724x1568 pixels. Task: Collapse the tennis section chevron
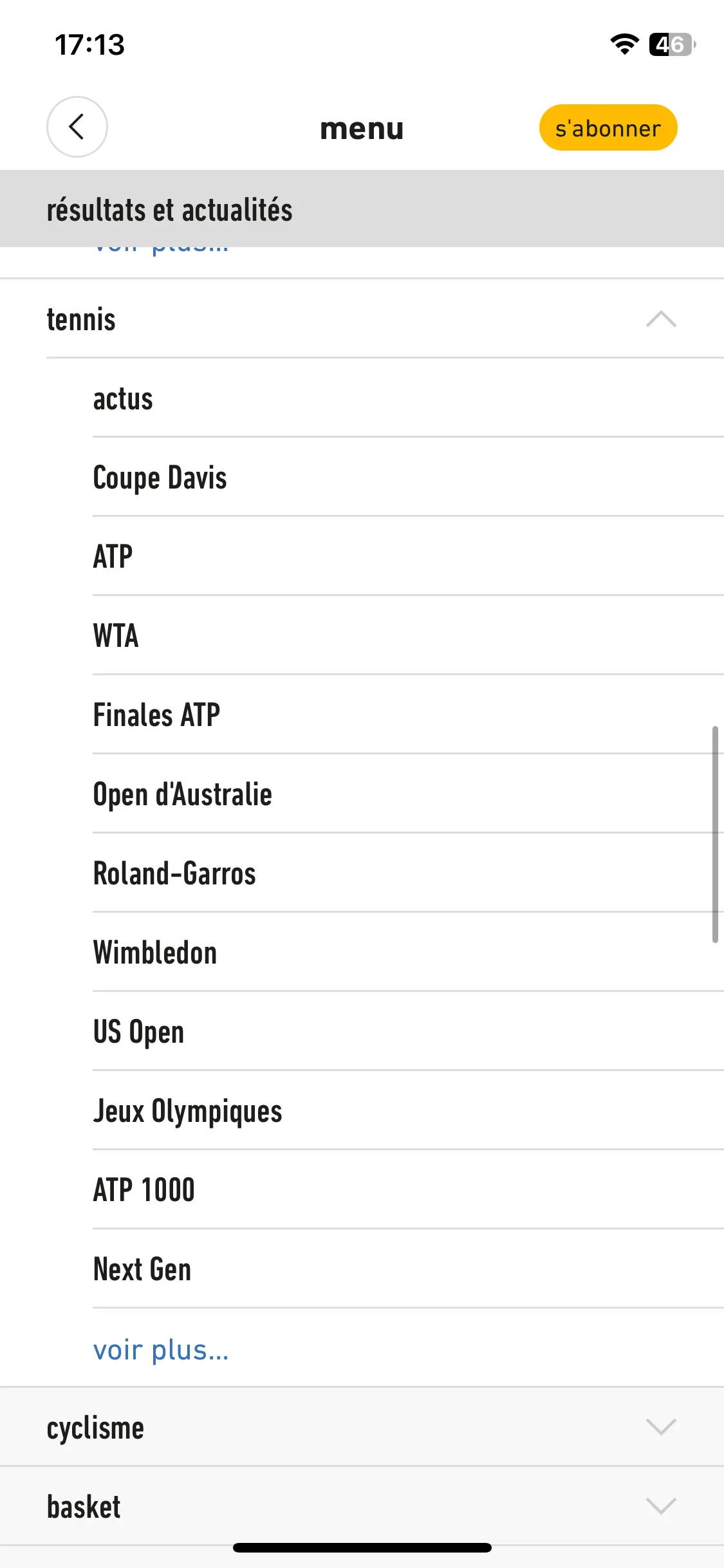pos(661,319)
